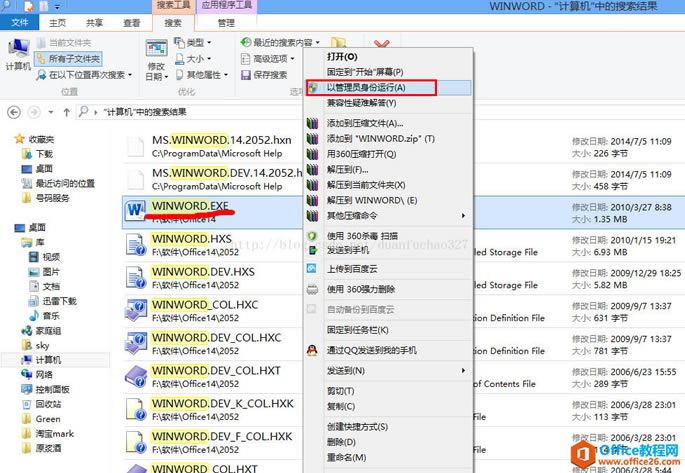Select WINWORD.EXE Word icon in results
685x473 pixels.
click(x=136, y=211)
